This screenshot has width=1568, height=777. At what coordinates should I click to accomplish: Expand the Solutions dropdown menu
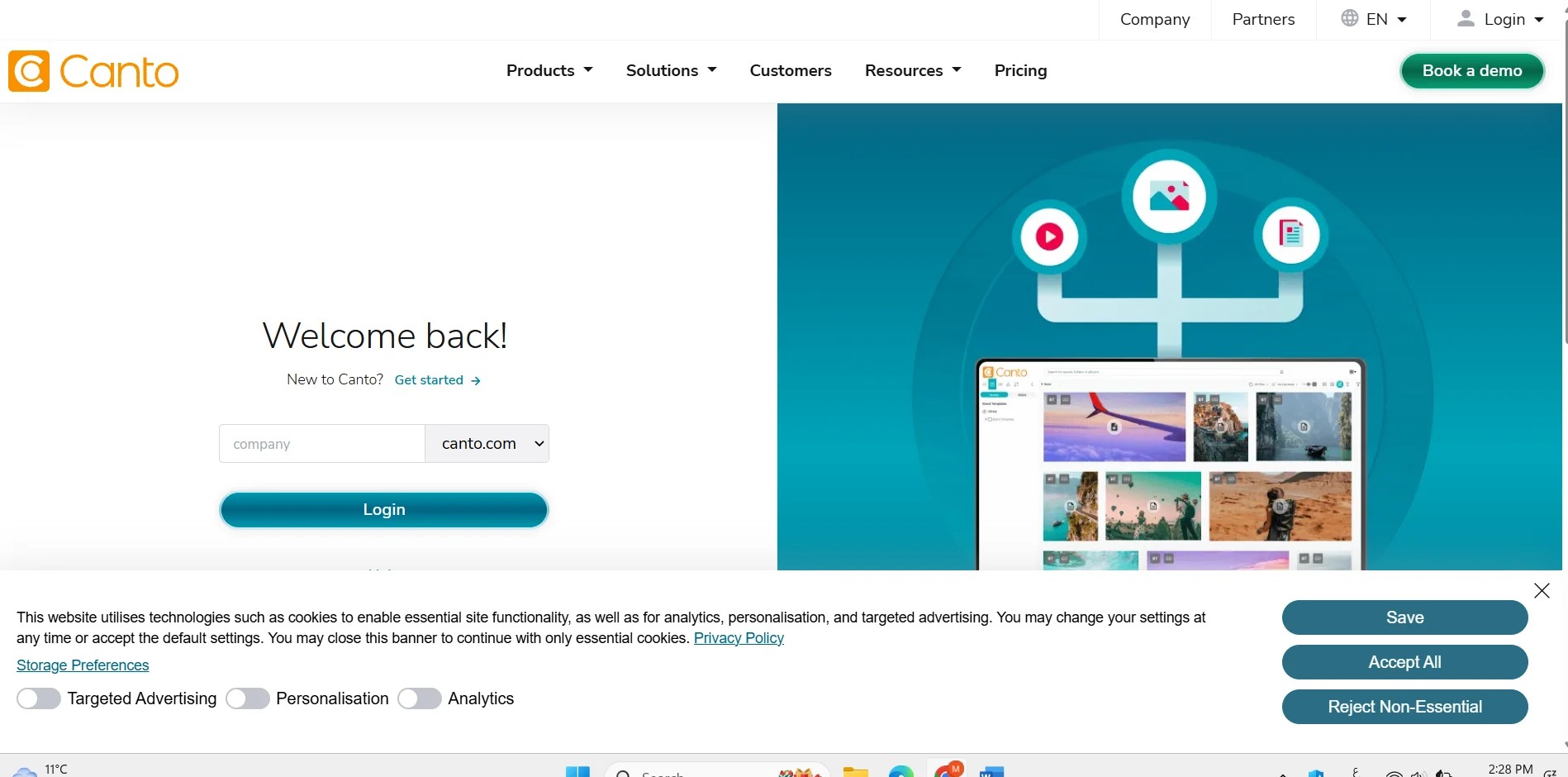tap(671, 70)
